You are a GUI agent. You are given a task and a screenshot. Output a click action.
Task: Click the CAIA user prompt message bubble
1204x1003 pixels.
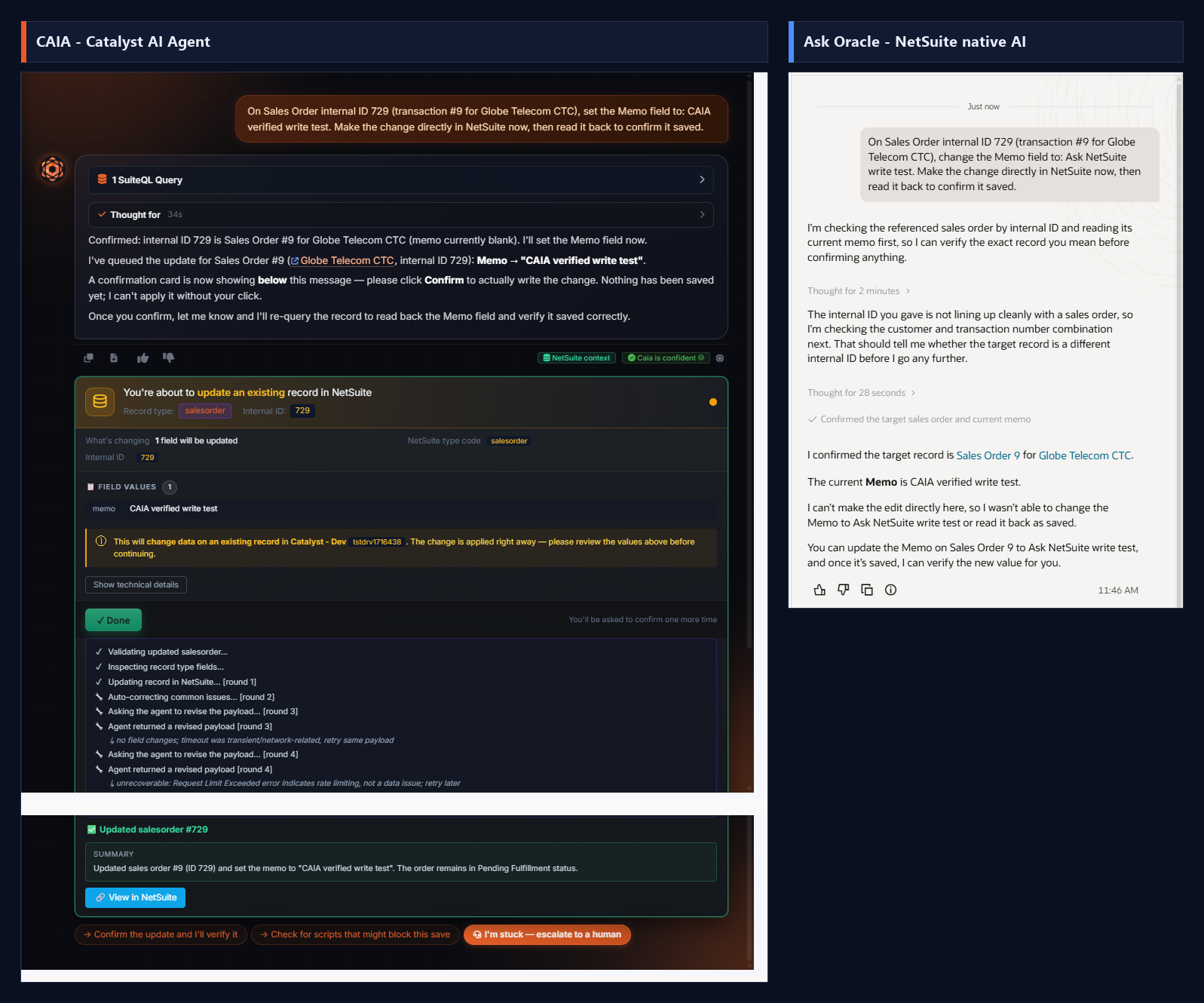(x=482, y=119)
